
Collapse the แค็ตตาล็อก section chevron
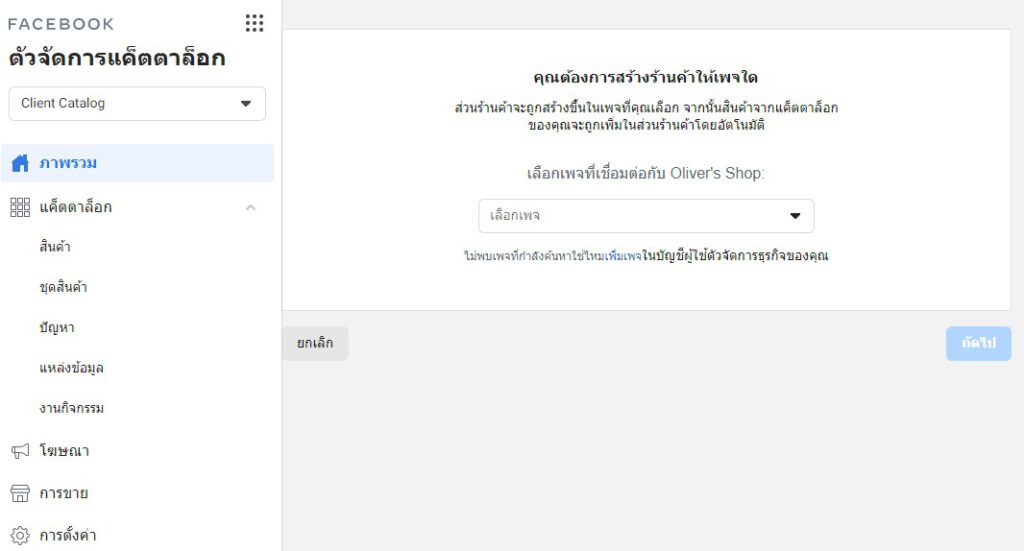tap(250, 207)
